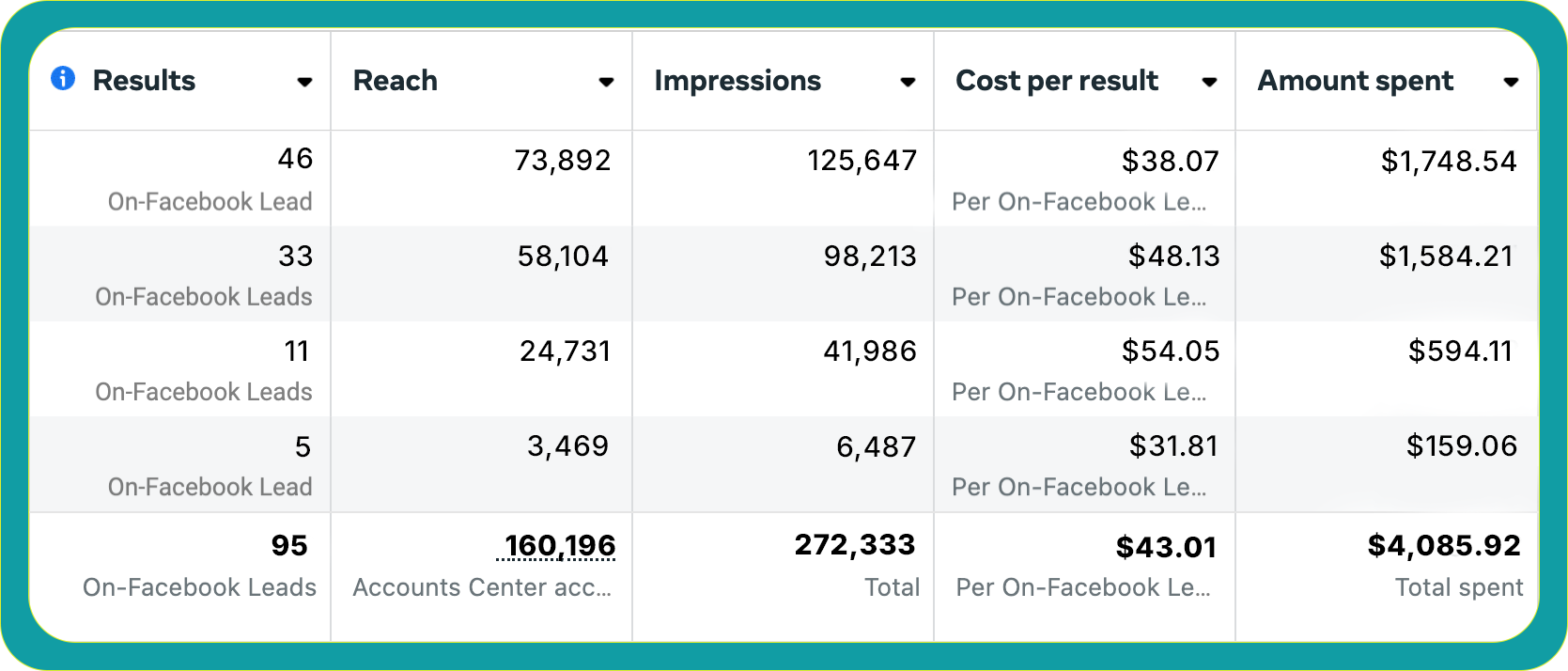Select the Impressions column header
The height and width of the screenshot is (671, 1568).
coord(737,81)
